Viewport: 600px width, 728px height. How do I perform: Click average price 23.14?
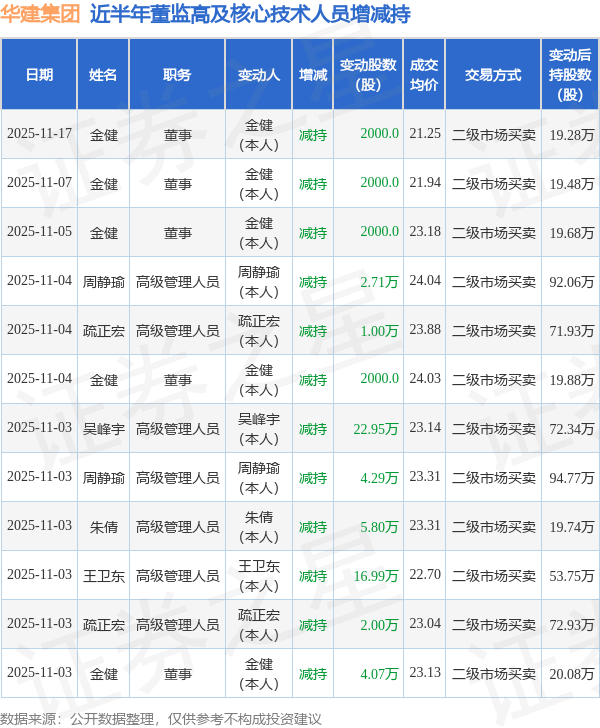click(425, 428)
